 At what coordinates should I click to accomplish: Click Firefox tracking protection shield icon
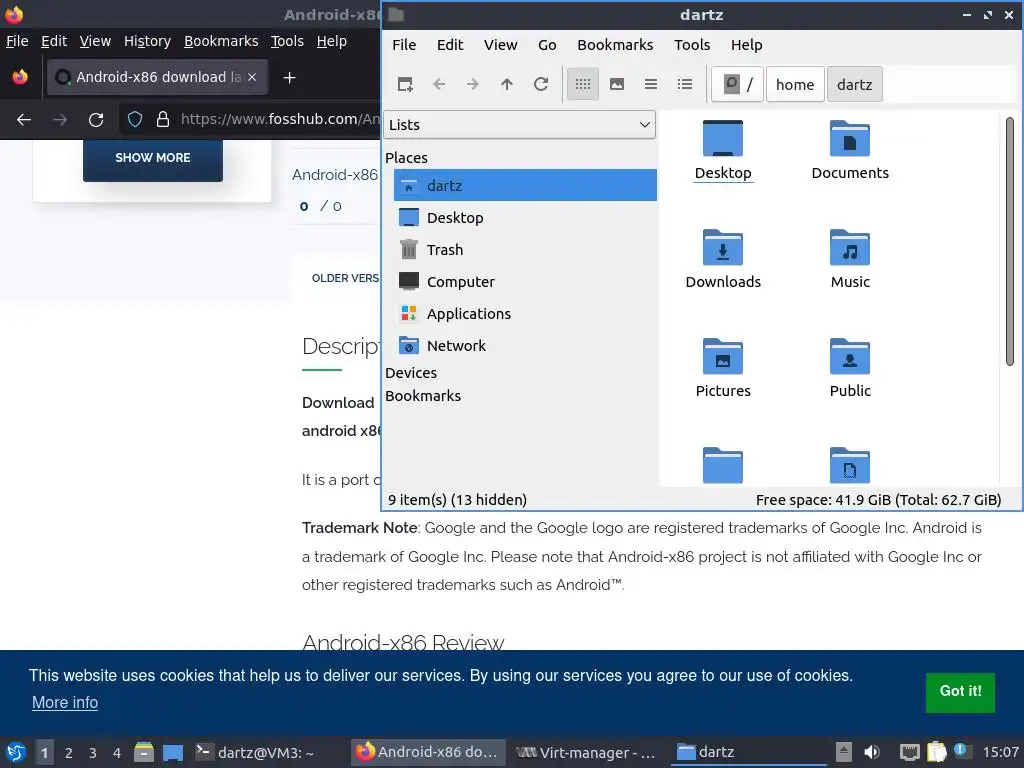[135, 119]
